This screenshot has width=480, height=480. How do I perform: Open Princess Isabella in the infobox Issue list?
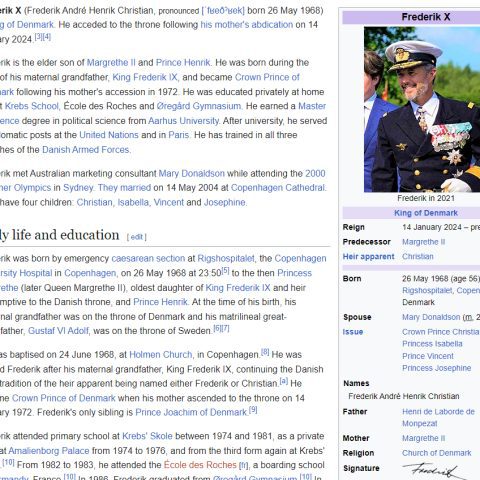(432, 344)
